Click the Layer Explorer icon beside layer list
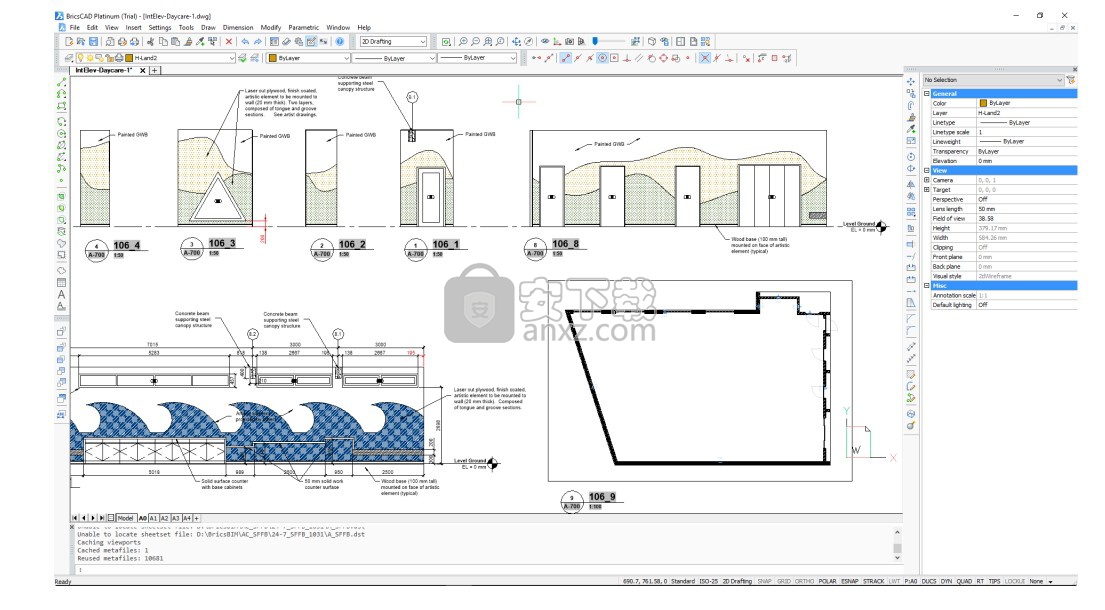The image size is (1105, 610). pos(69,58)
